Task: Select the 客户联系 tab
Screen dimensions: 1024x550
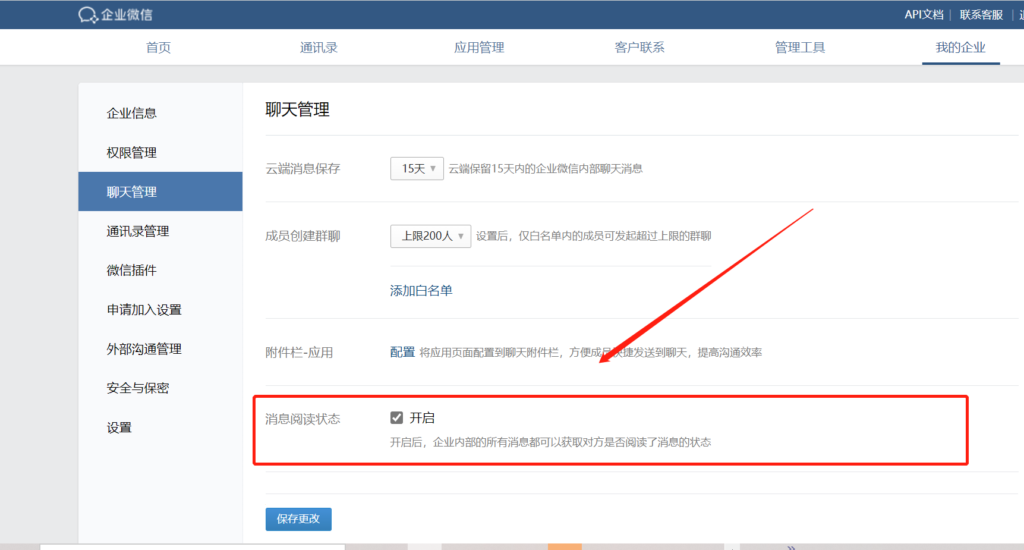Action: [x=640, y=48]
